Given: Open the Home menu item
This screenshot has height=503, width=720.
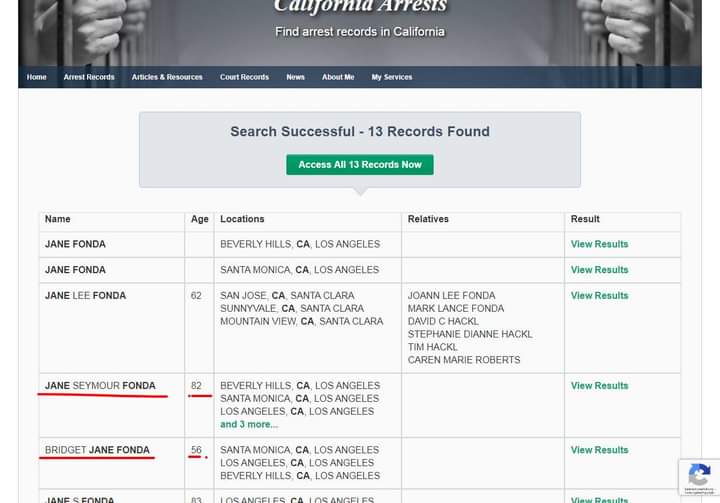Looking at the screenshot, I should tap(37, 77).
